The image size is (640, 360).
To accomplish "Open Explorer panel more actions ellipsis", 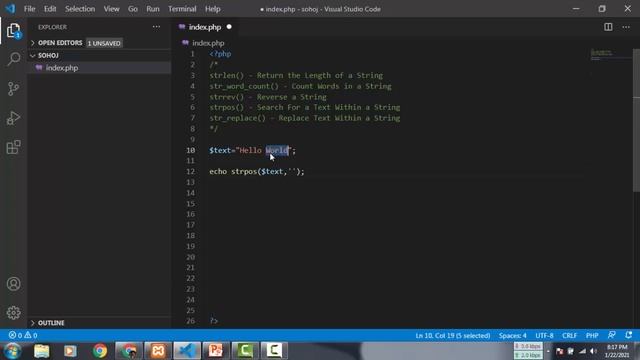I will [x=156, y=27].
